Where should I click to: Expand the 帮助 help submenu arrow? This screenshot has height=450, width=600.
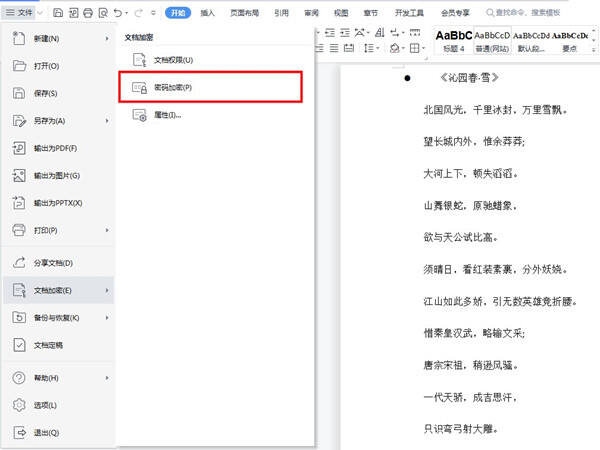(107, 378)
